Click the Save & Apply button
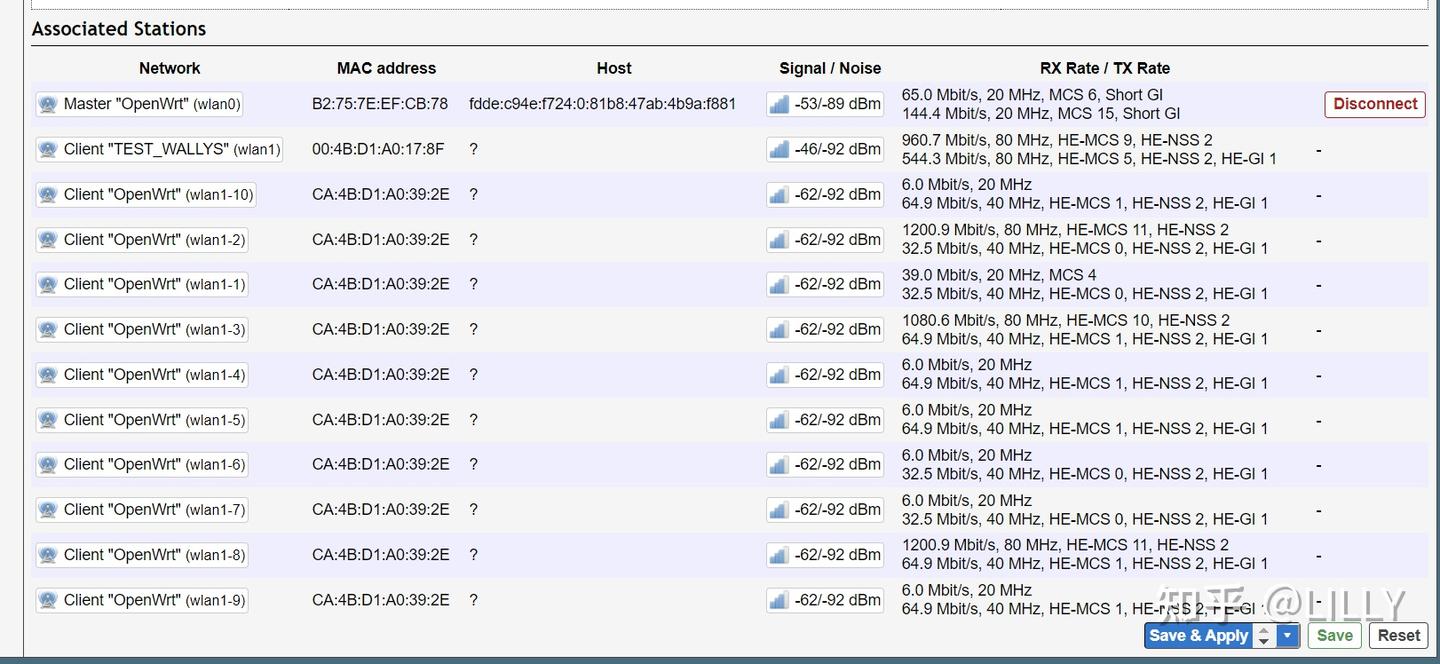The width and height of the screenshot is (1440, 664). point(1198,635)
